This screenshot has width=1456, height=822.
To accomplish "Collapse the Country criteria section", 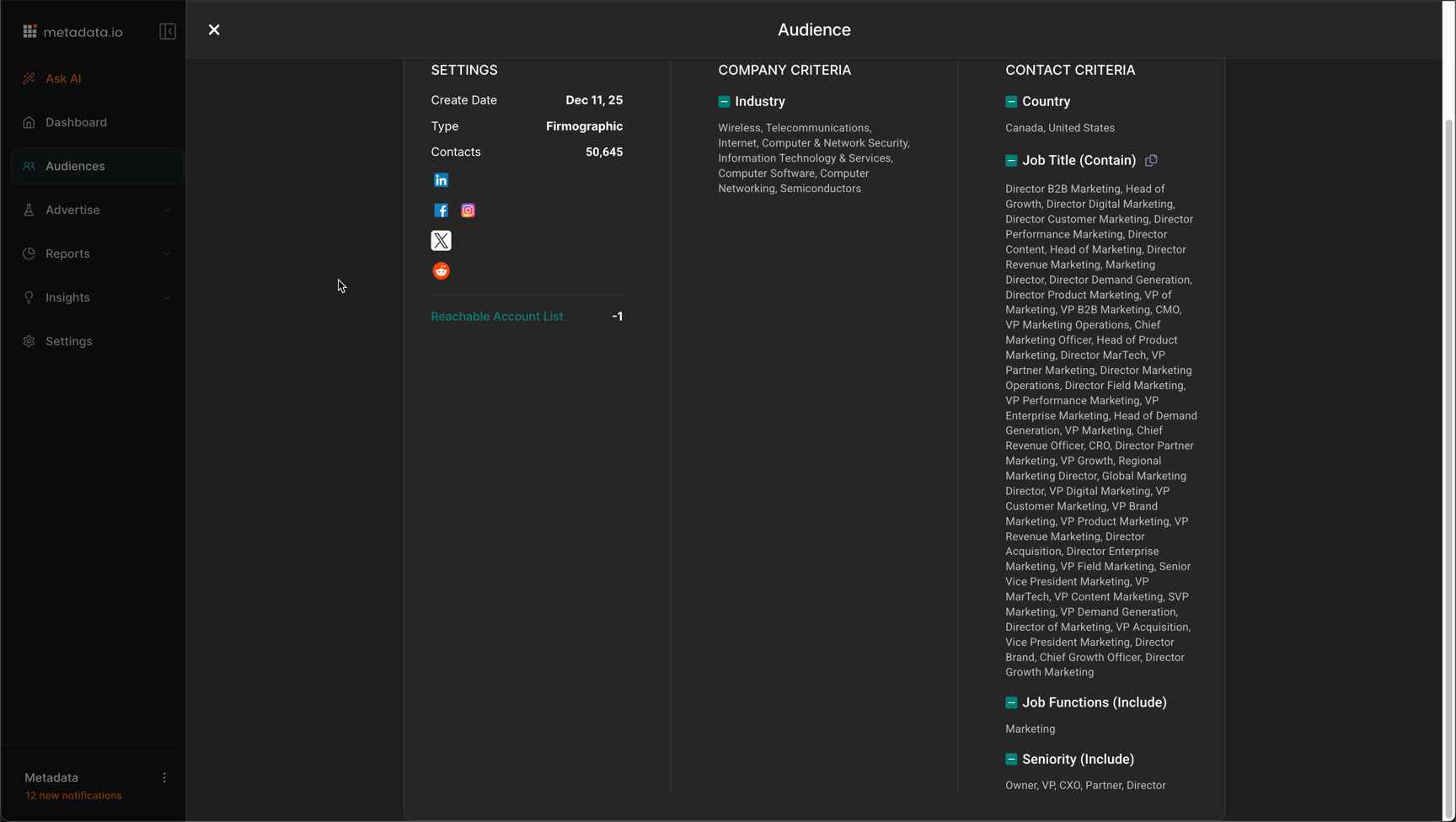I will [x=1011, y=102].
